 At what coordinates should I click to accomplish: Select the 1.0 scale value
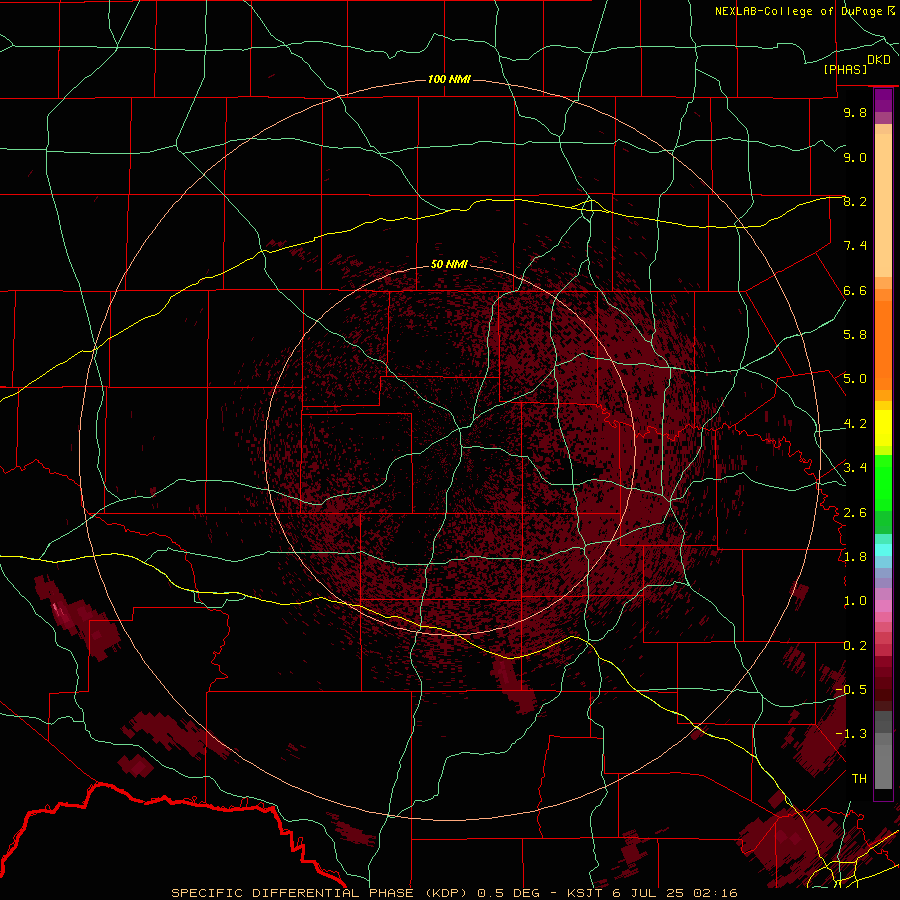coord(855,601)
